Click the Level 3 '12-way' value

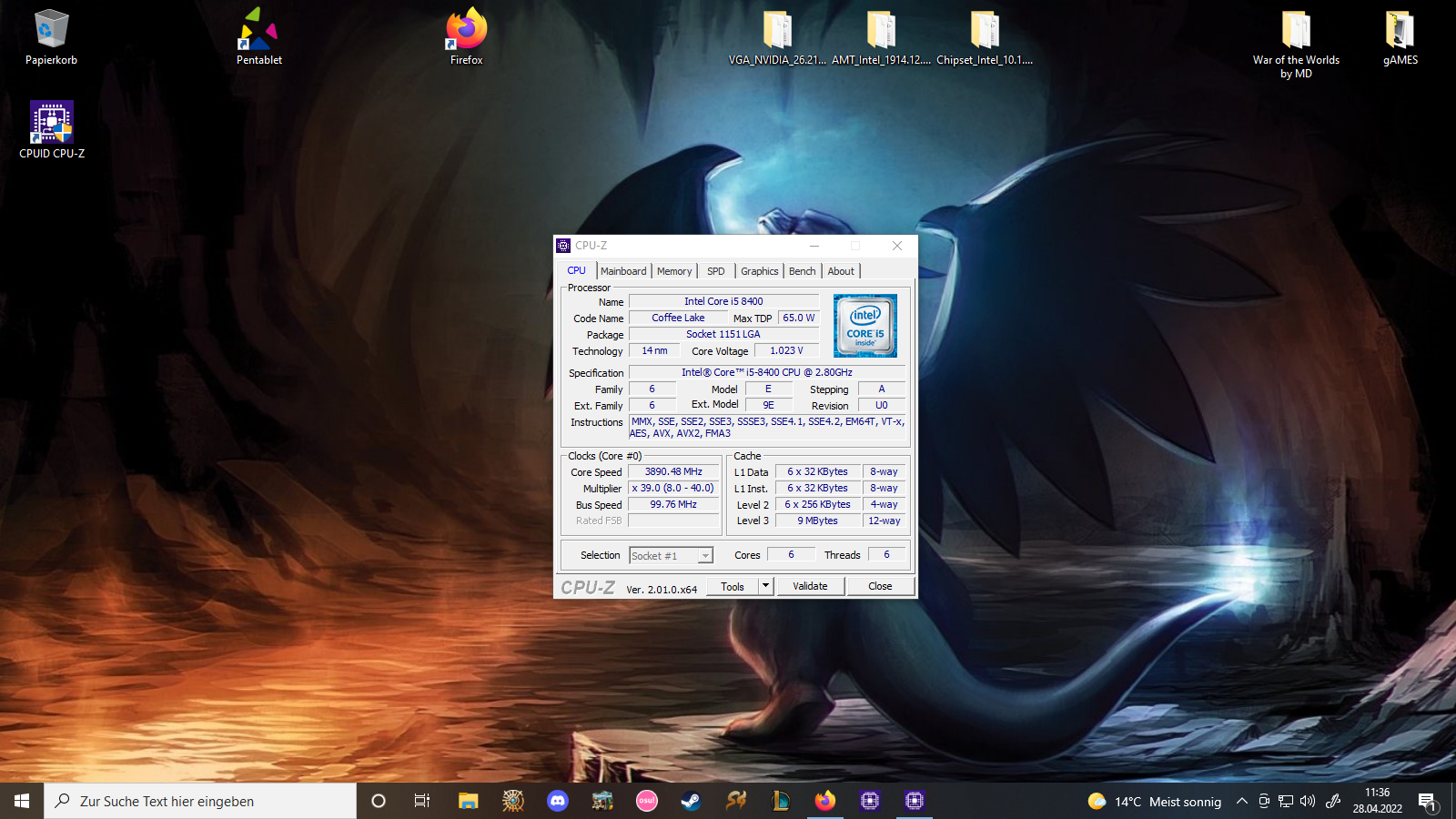(x=884, y=521)
